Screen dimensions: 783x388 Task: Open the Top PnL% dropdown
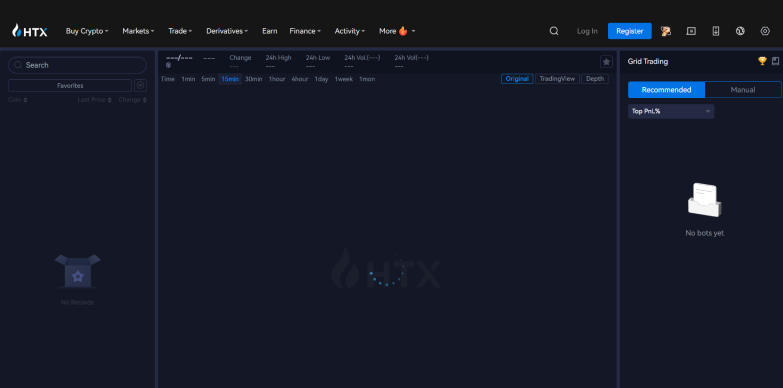(x=671, y=111)
